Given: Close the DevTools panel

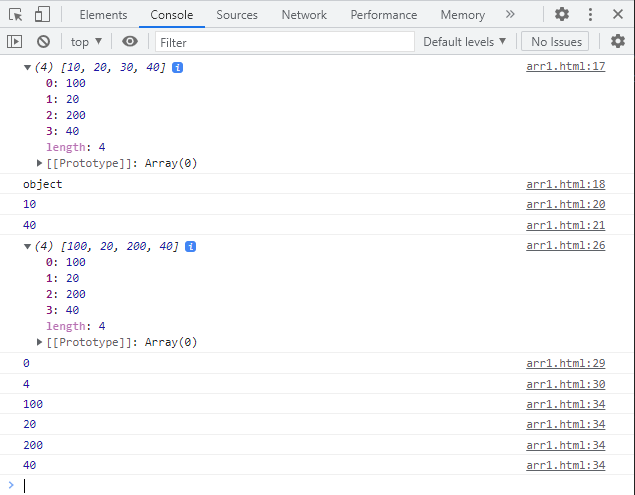Looking at the screenshot, I should point(618,15).
